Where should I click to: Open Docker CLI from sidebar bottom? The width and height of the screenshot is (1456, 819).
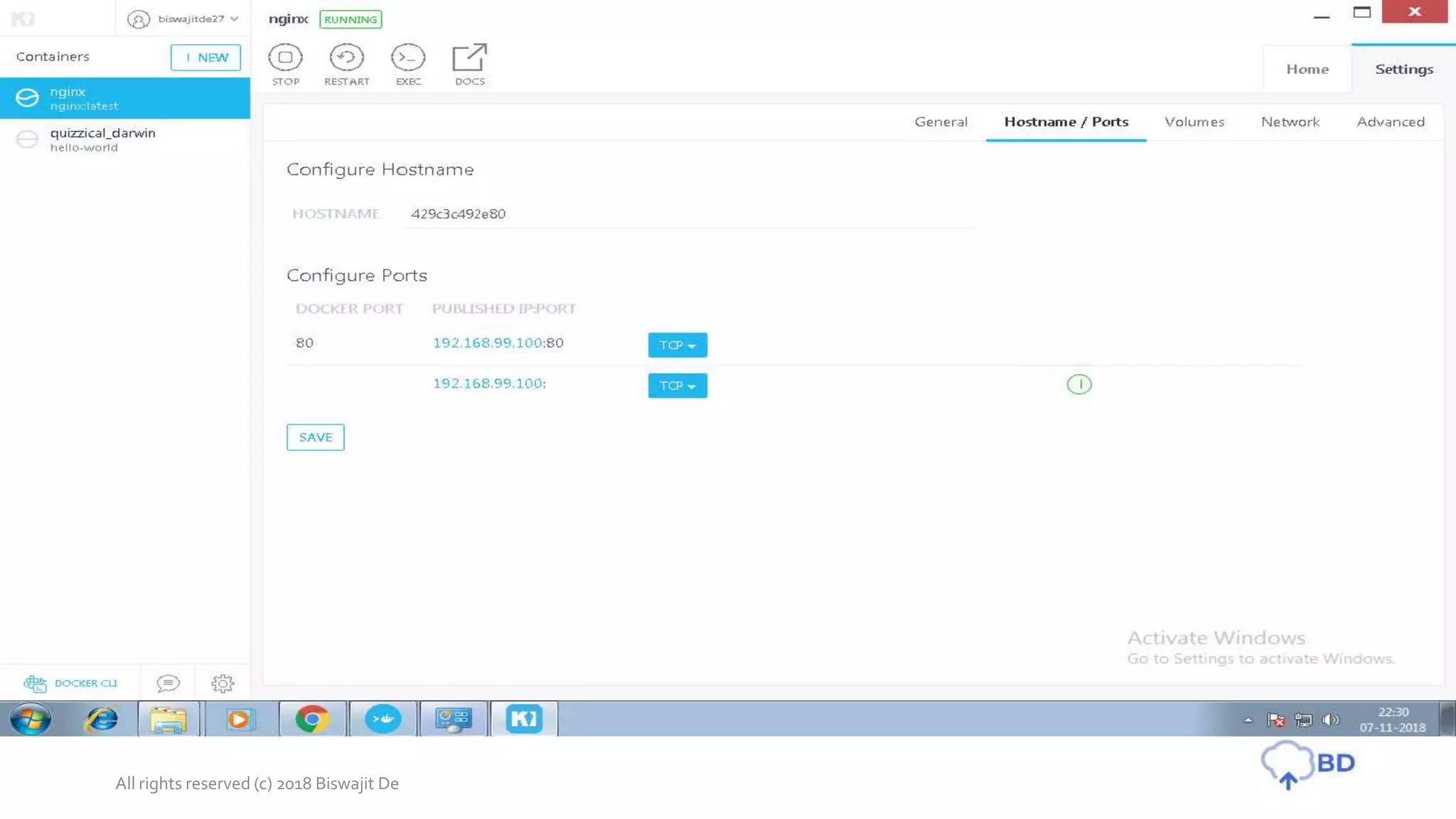click(70, 683)
